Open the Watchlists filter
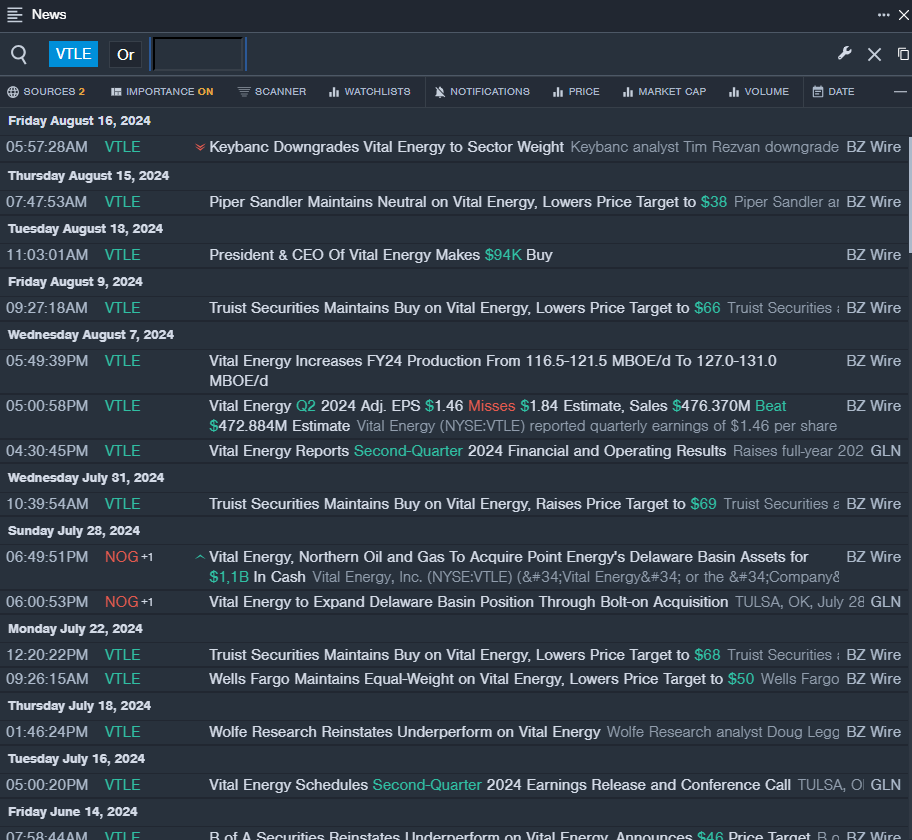This screenshot has height=840, width=912. (x=369, y=92)
